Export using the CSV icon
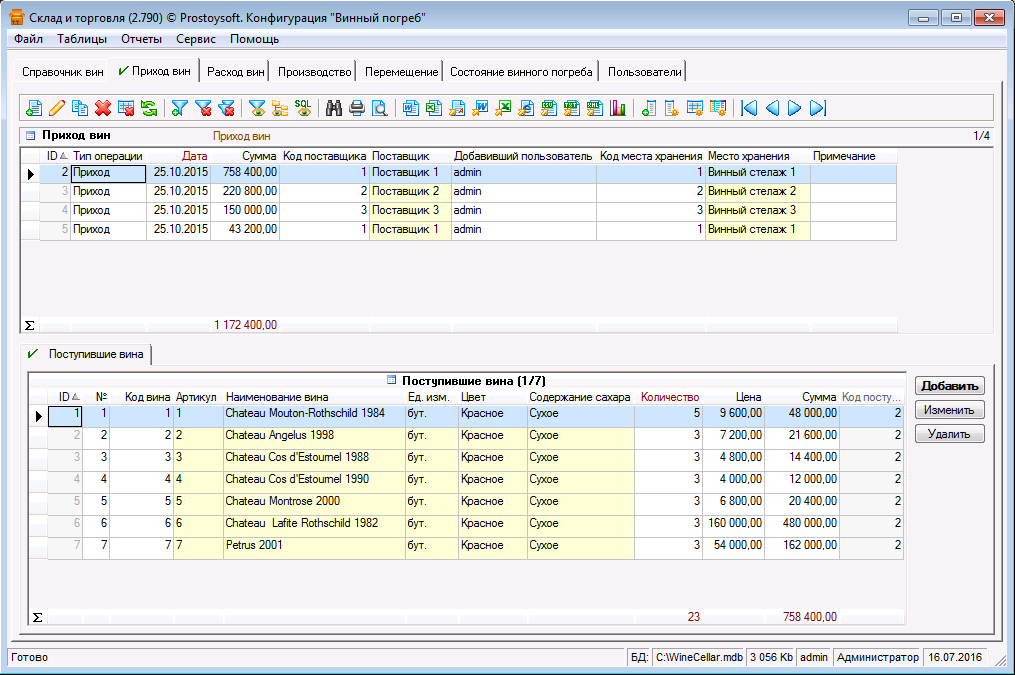 pyautogui.click(x=549, y=108)
